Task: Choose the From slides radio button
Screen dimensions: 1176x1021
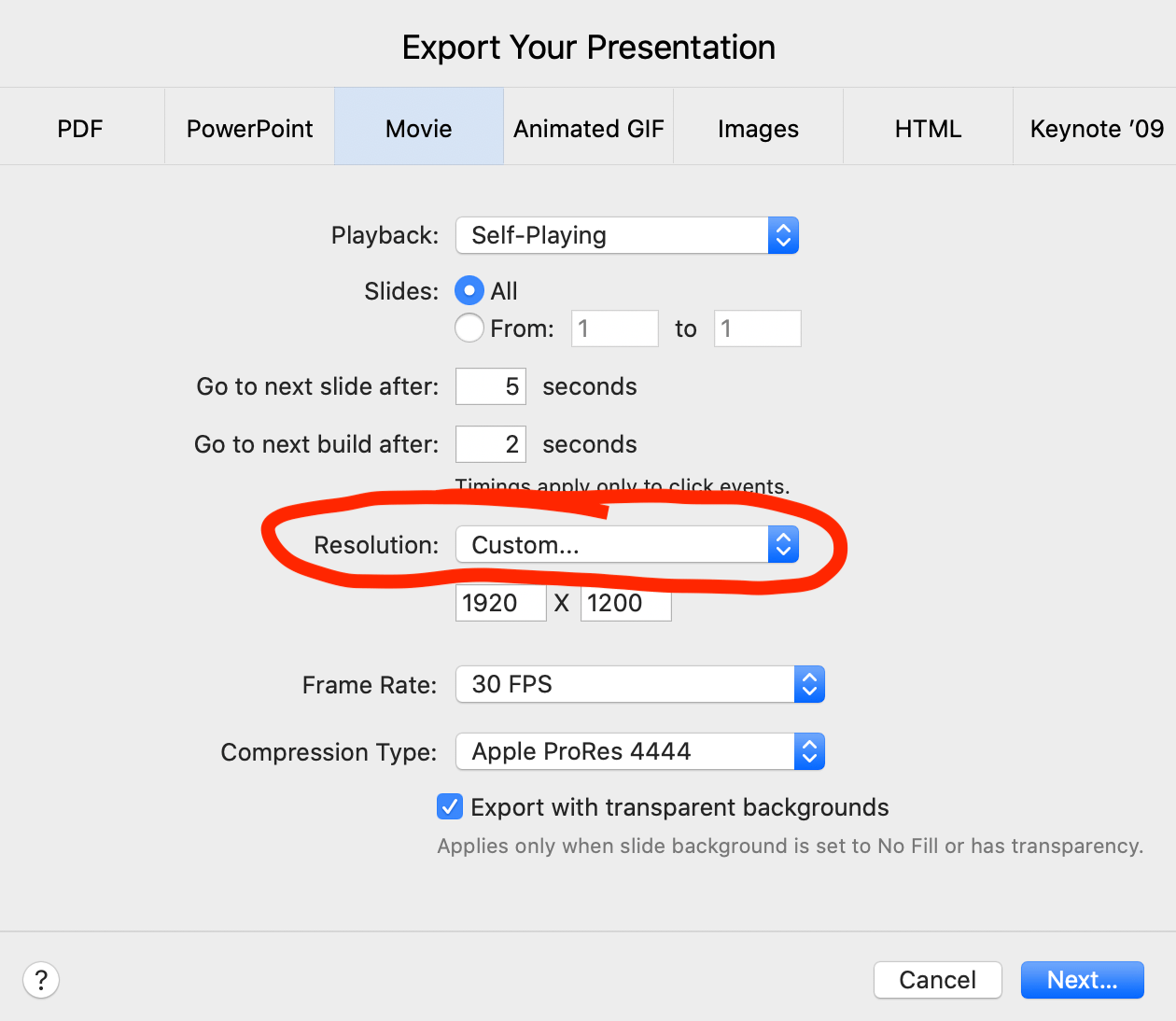Action: [469, 329]
